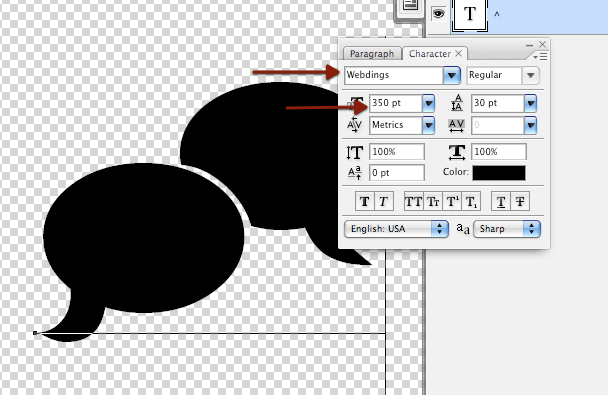The width and height of the screenshot is (608, 395).
Task: Hide the text layer with eye icon
Action: point(438,14)
